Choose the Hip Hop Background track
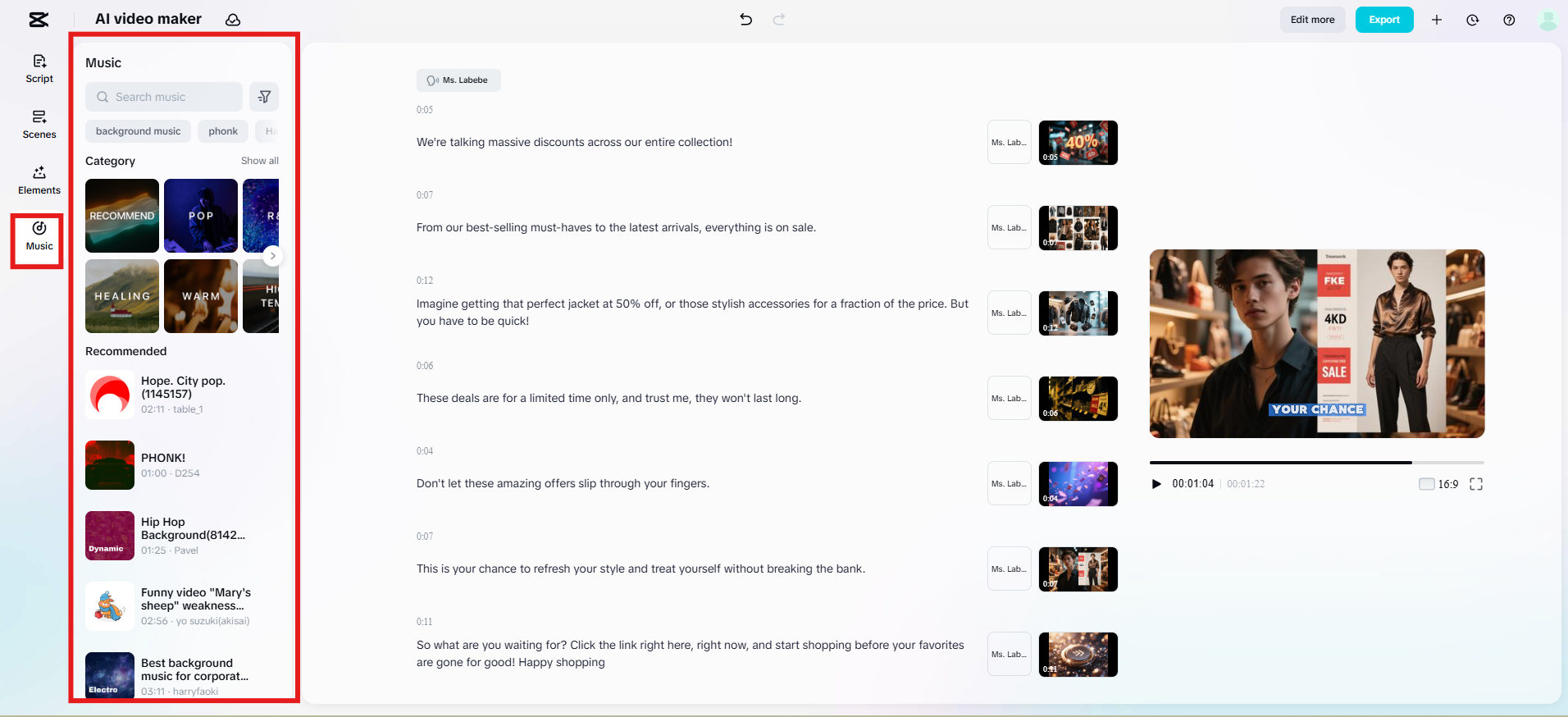This screenshot has width=1568, height=717. coord(182,536)
